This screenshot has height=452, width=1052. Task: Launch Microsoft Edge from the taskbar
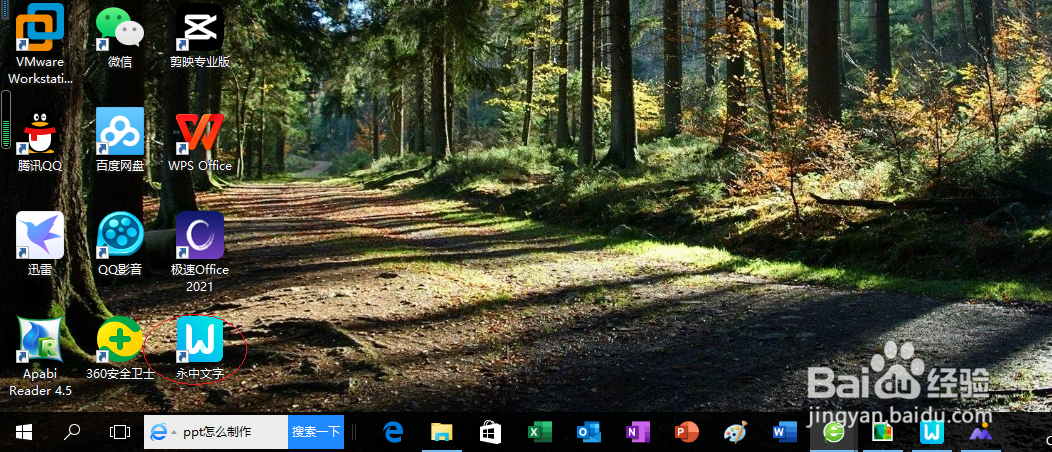click(x=393, y=432)
